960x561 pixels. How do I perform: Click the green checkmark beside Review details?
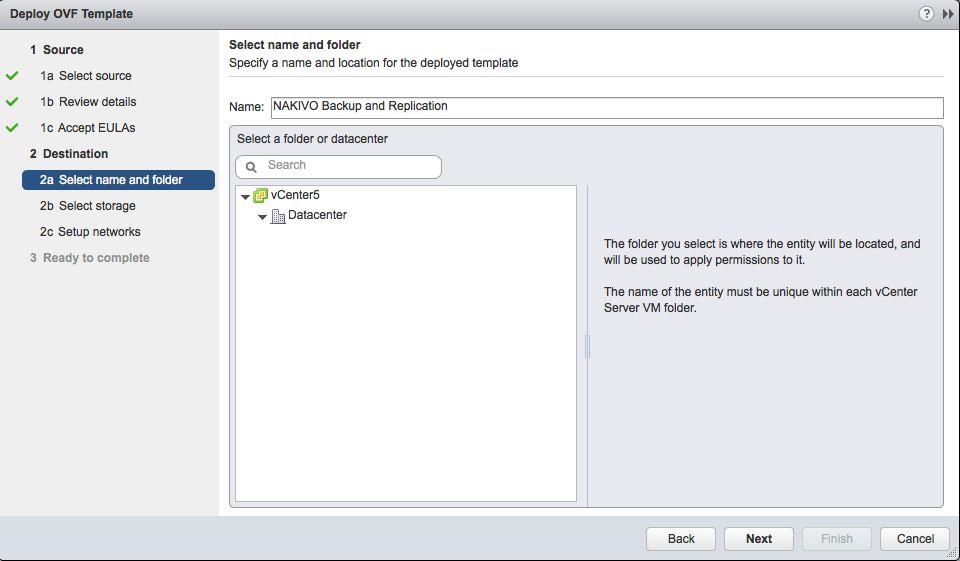point(12,102)
